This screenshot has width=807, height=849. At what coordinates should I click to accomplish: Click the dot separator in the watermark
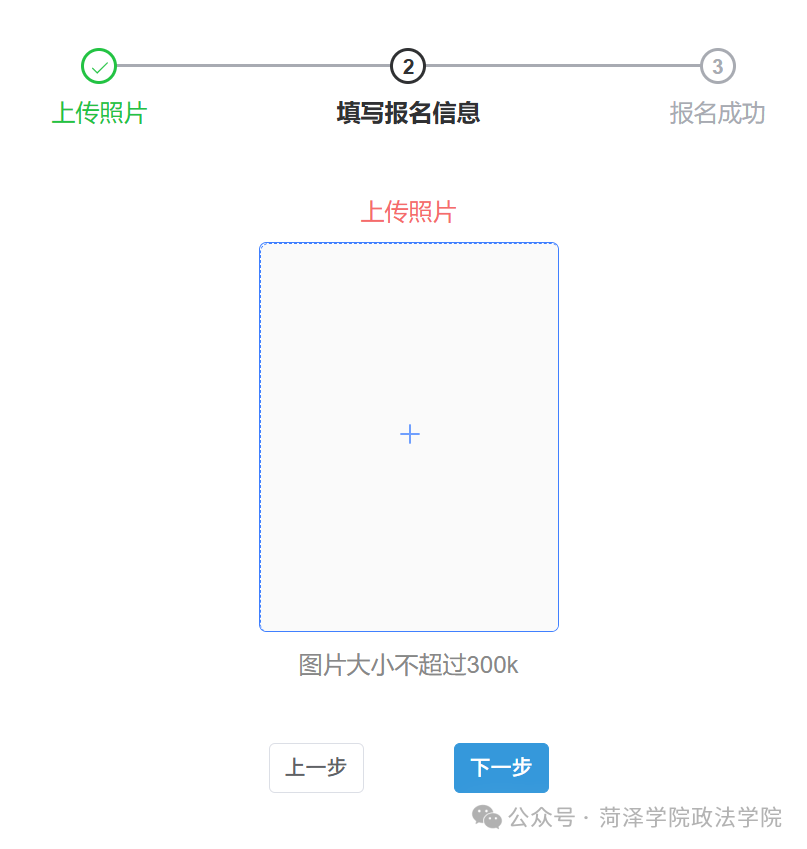587,818
